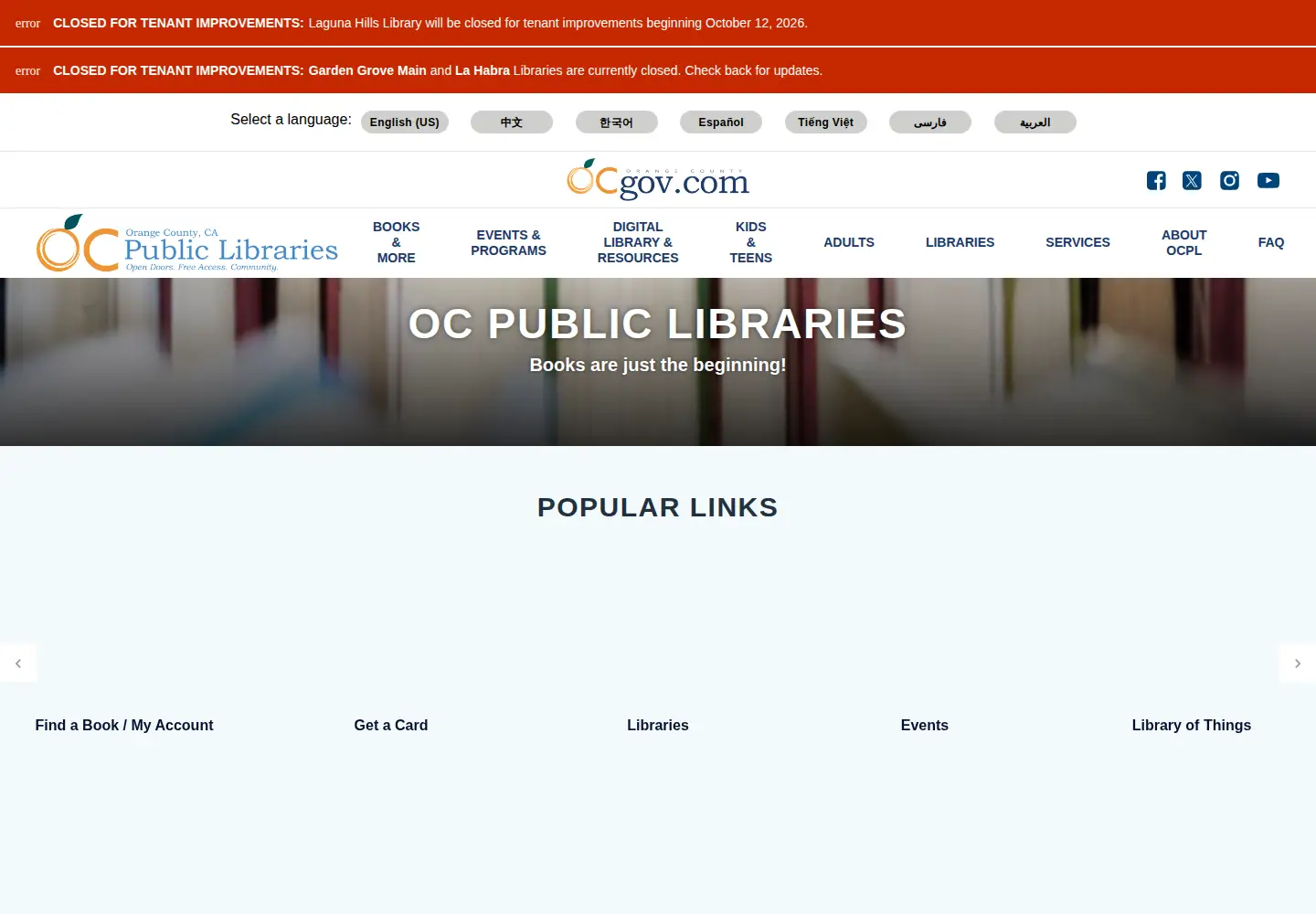
Task: Switch language to Tiếng Việt
Action: (x=826, y=122)
